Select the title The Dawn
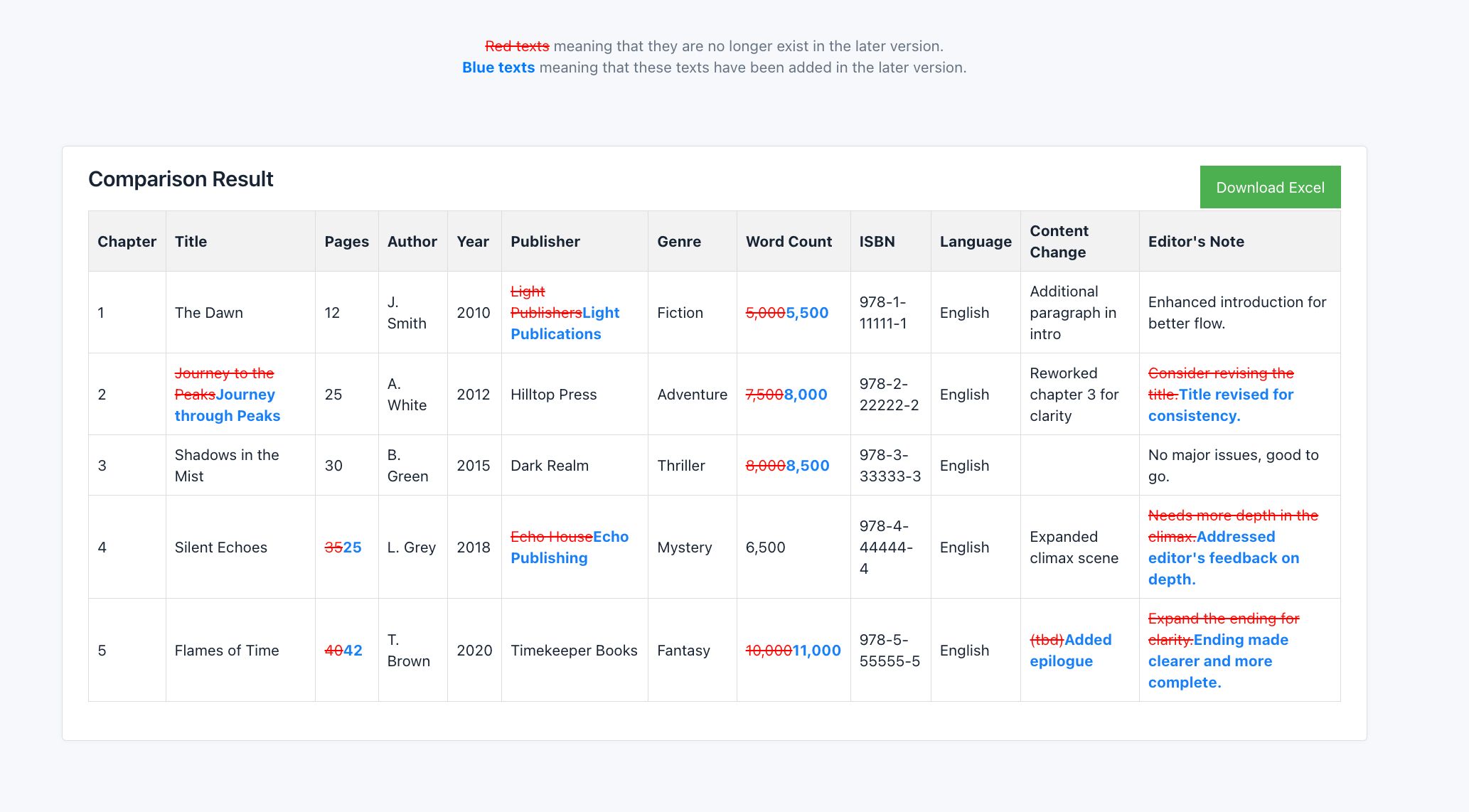 coord(208,312)
